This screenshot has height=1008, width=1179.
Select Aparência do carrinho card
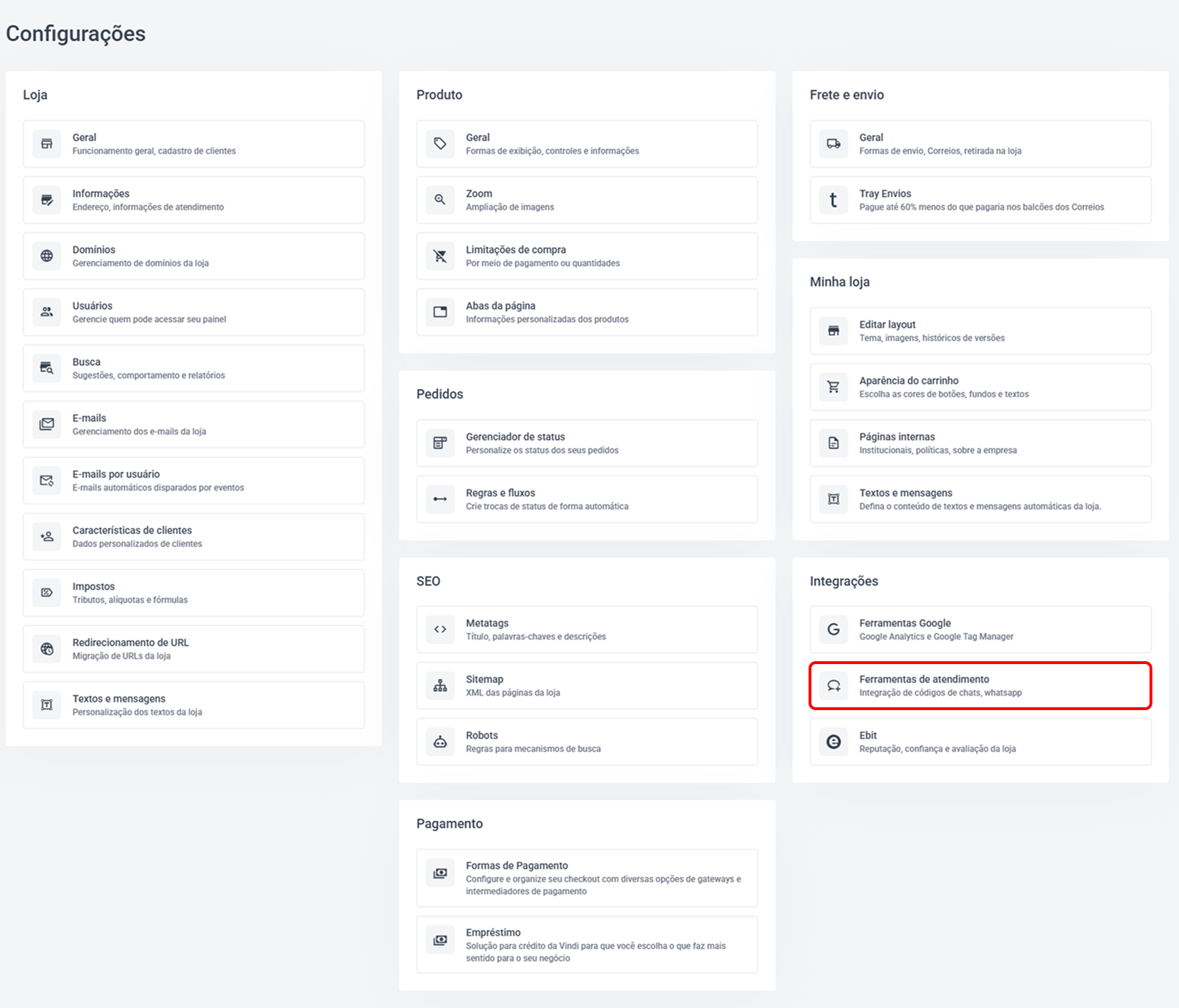coord(980,387)
